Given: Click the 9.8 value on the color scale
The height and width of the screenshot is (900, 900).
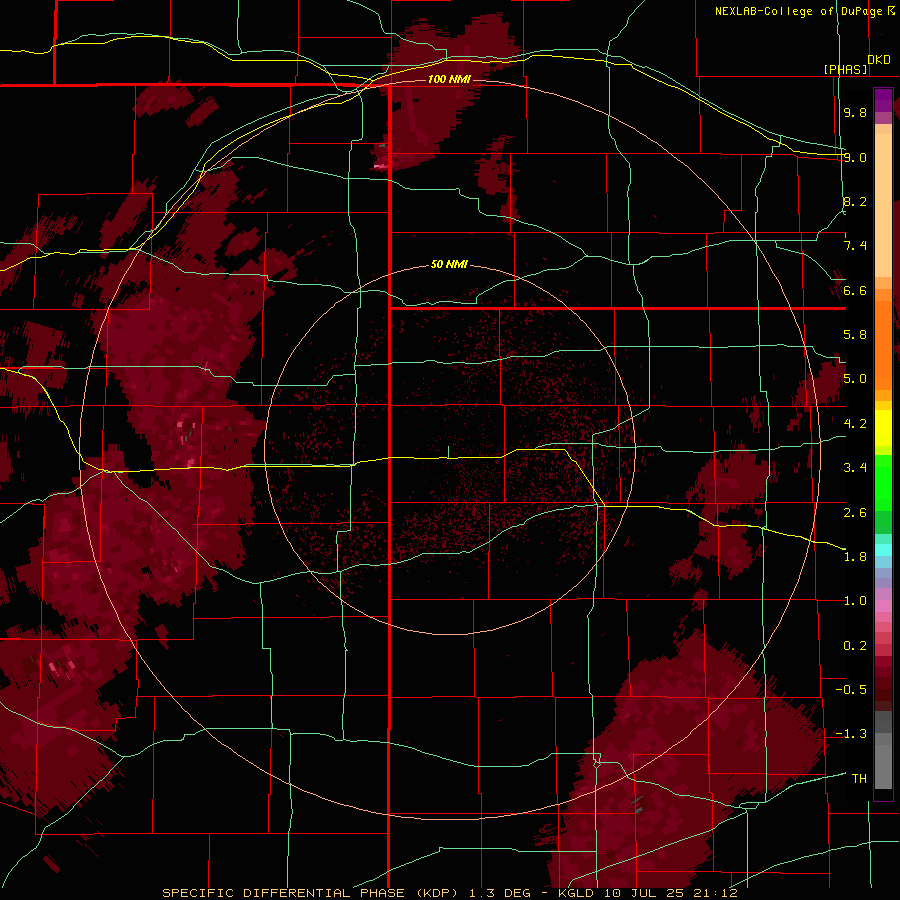Looking at the screenshot, I should pyautogui.click(x=855, y=112).
